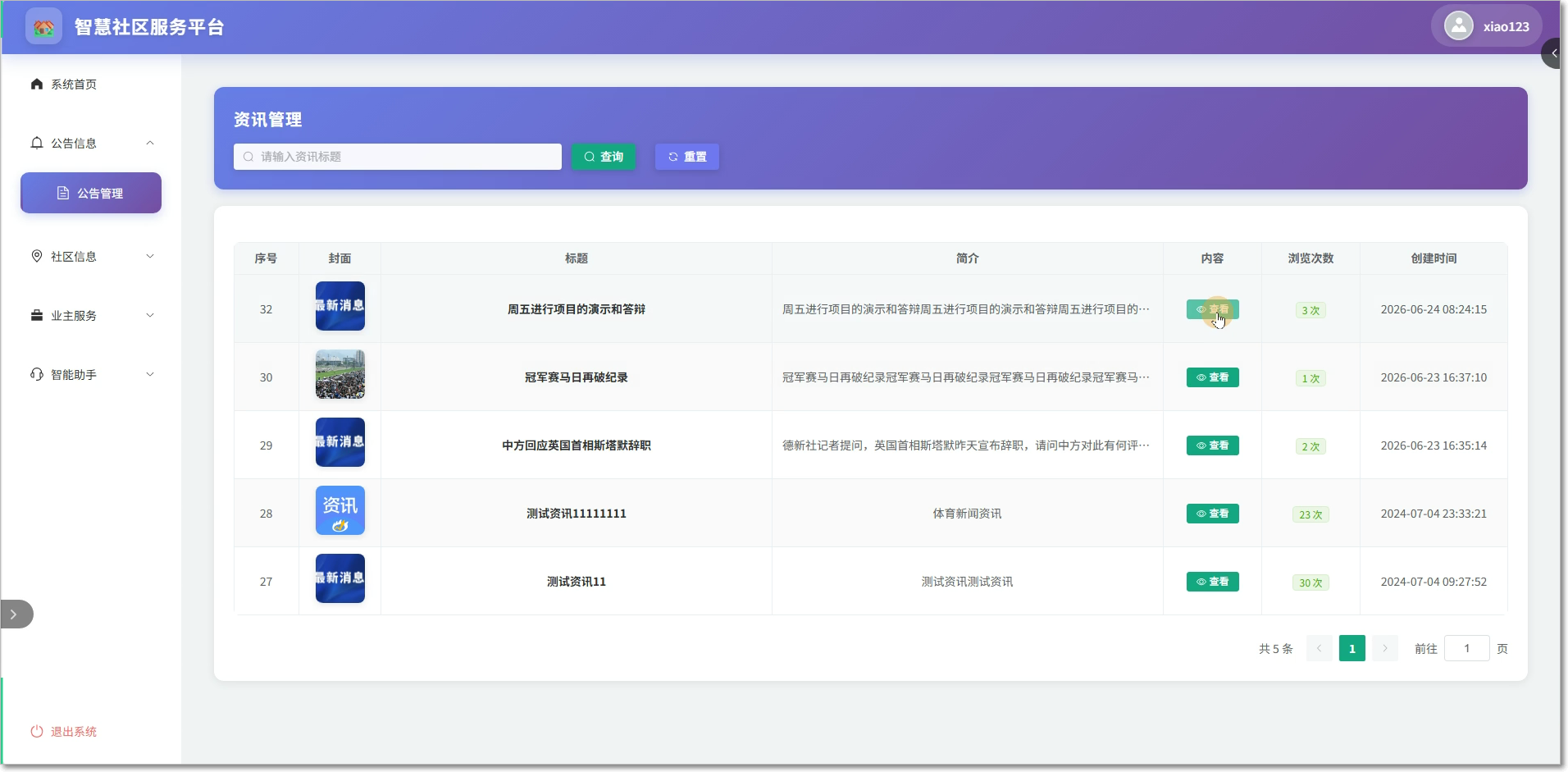
Task: Click the 30 次 view count tag
Action: point(1310,582)
